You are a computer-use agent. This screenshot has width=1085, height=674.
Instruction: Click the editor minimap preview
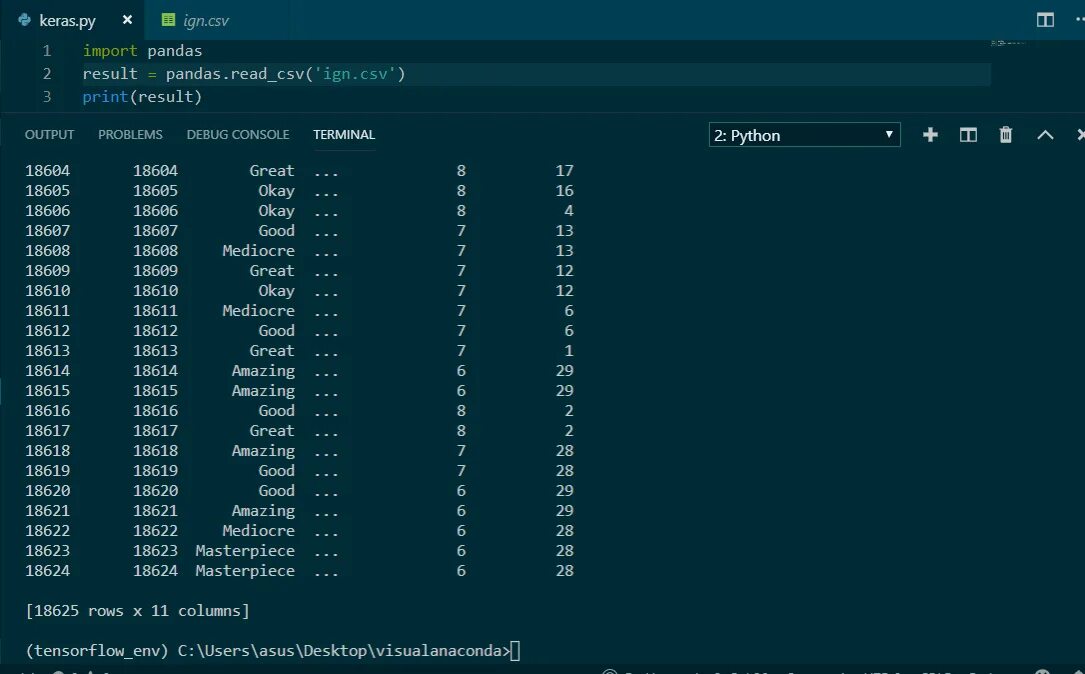pos(1010,44)
